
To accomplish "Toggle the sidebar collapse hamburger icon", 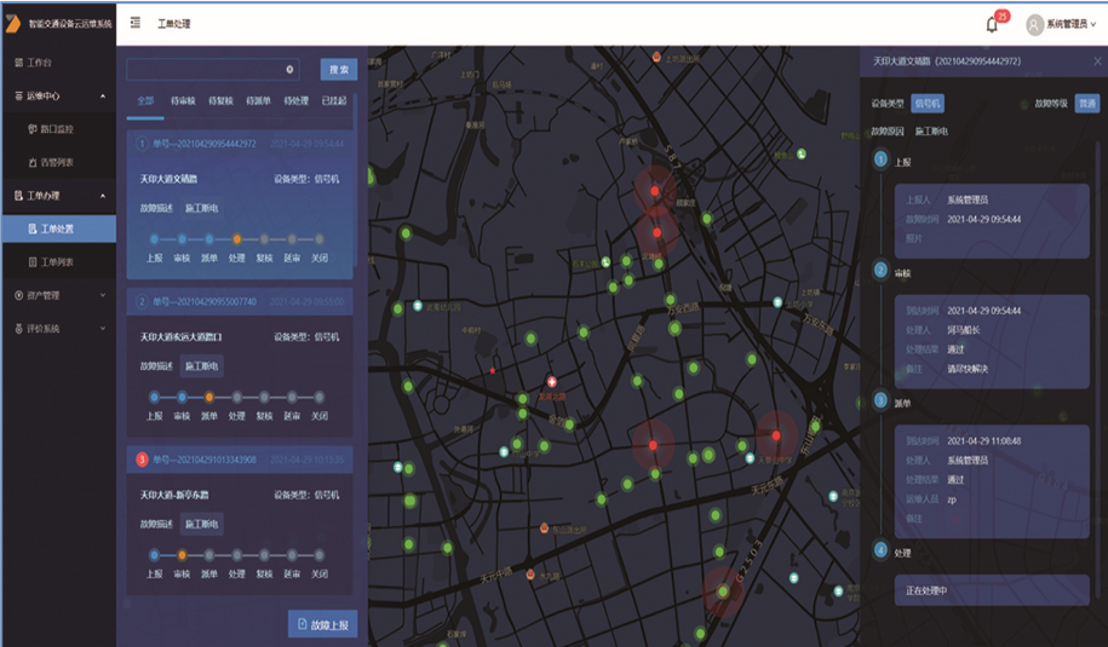I will (135, 23).
